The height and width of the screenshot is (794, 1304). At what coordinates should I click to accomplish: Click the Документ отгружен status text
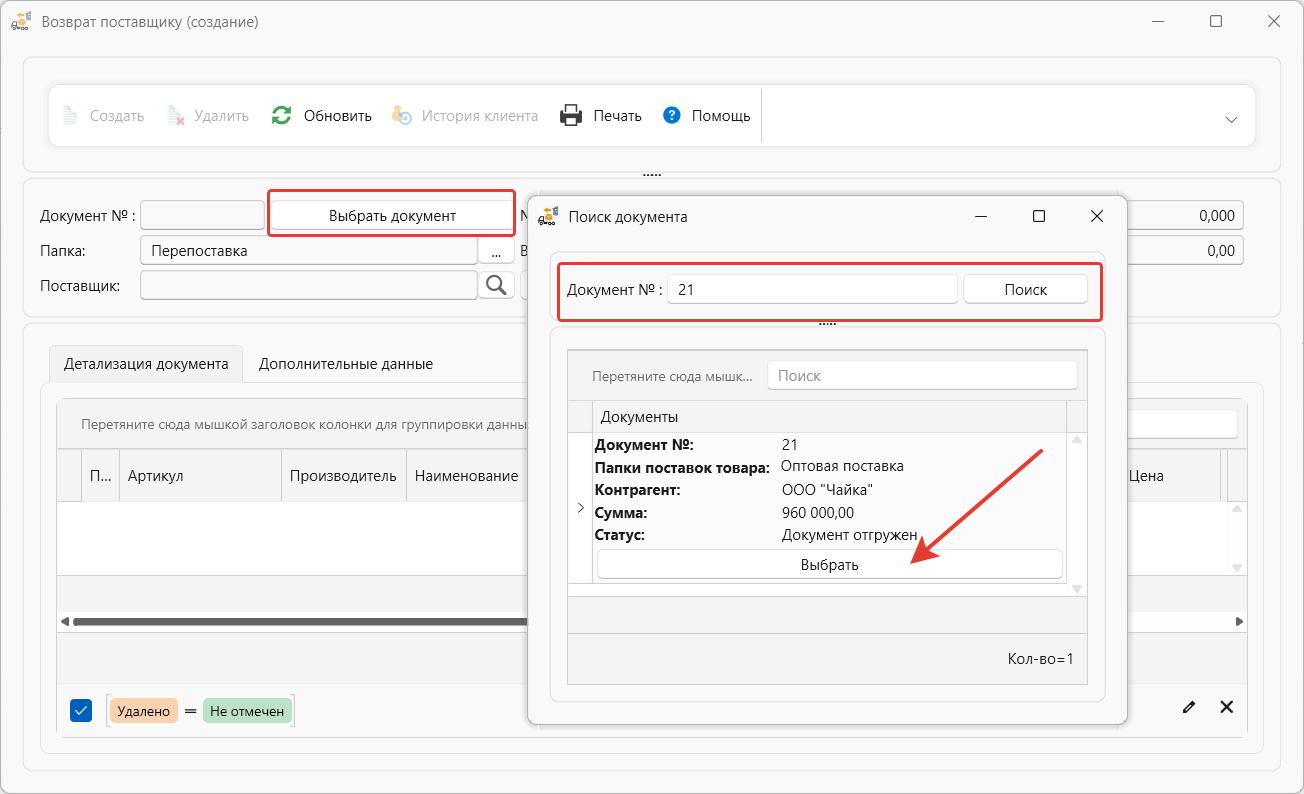click(849, 535)
